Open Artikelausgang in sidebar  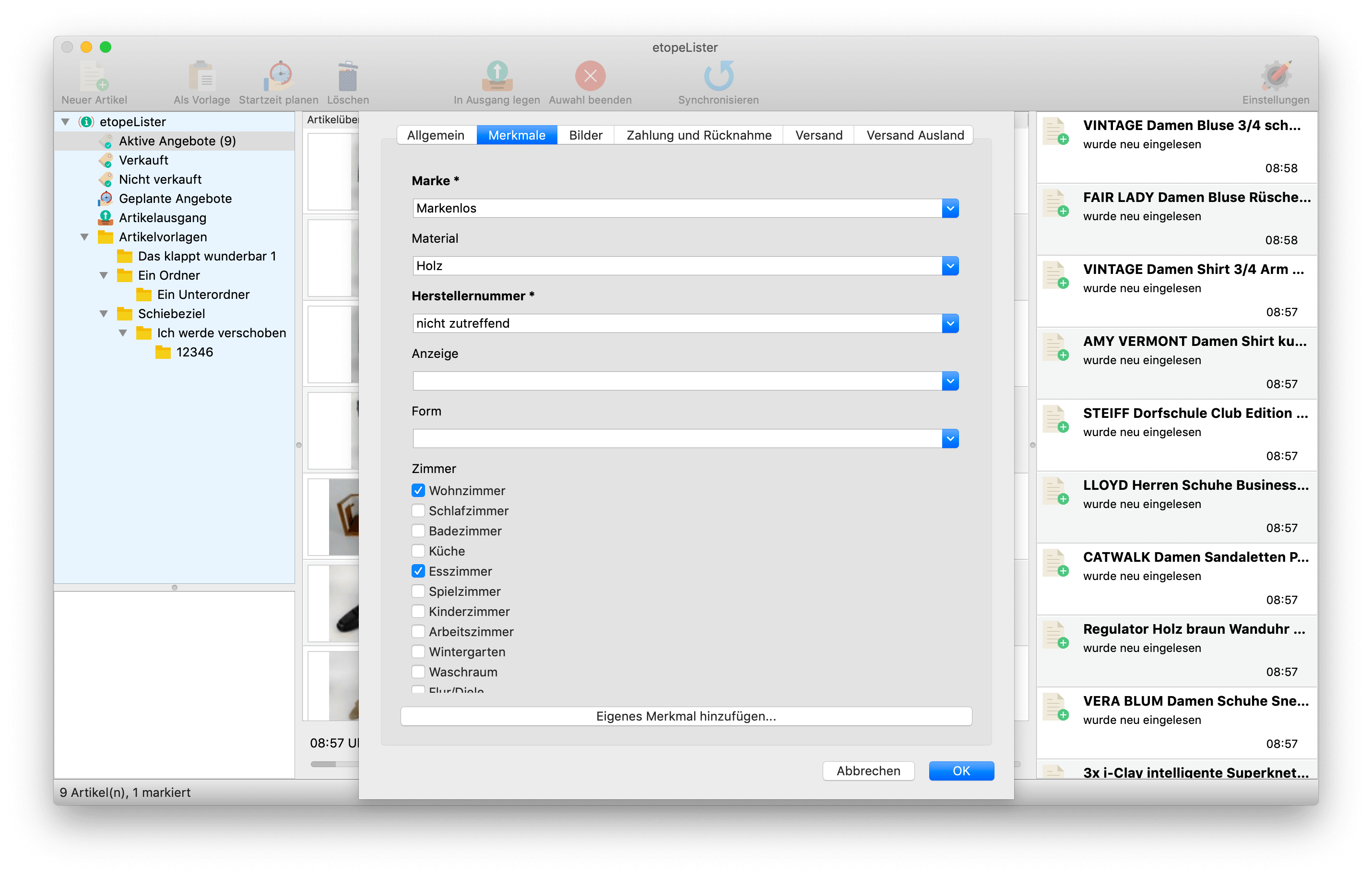coord(162,218)
